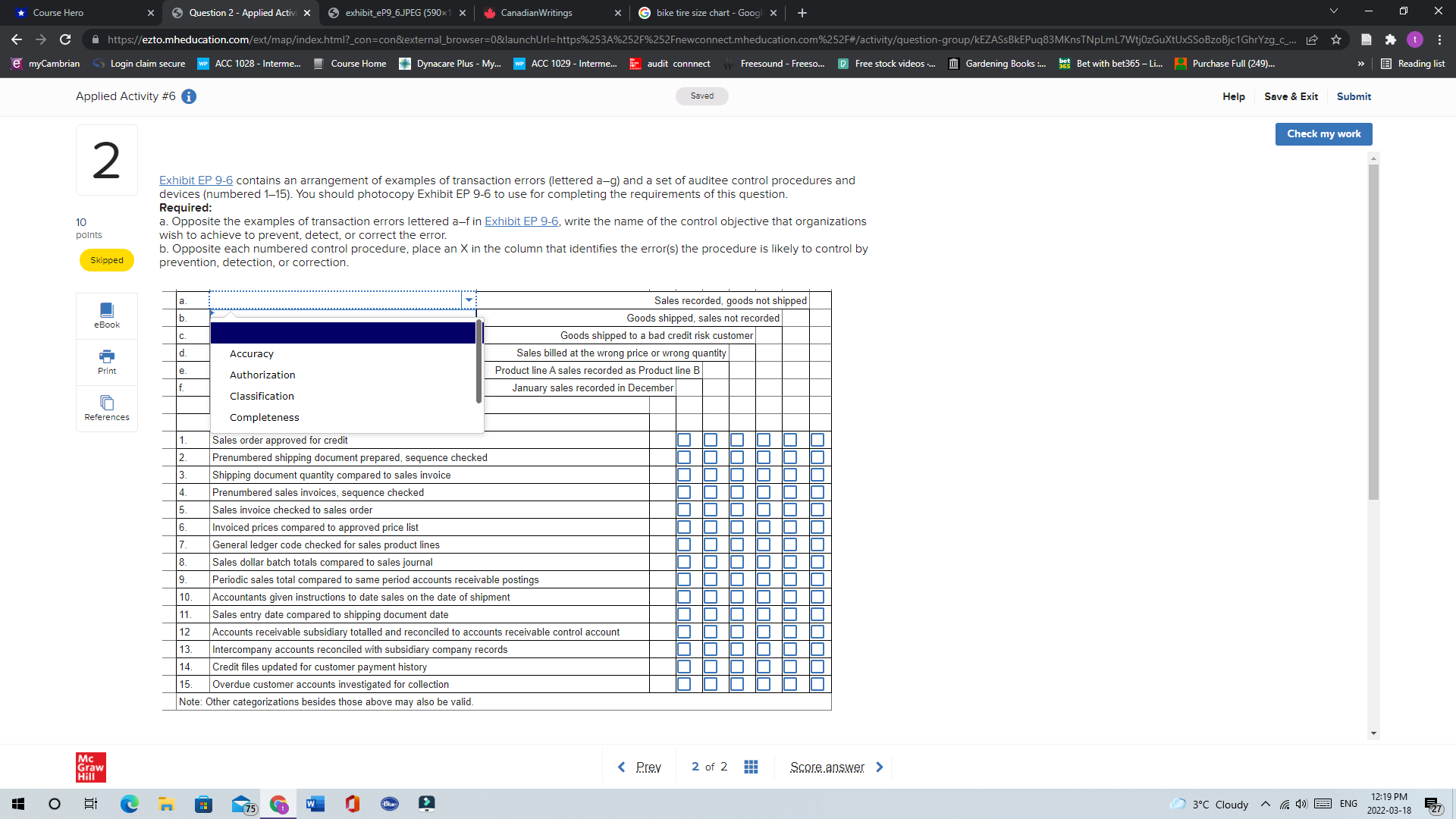
Task: Open the grid pager icon near Score answer
Action: click(x=751, y=767)
